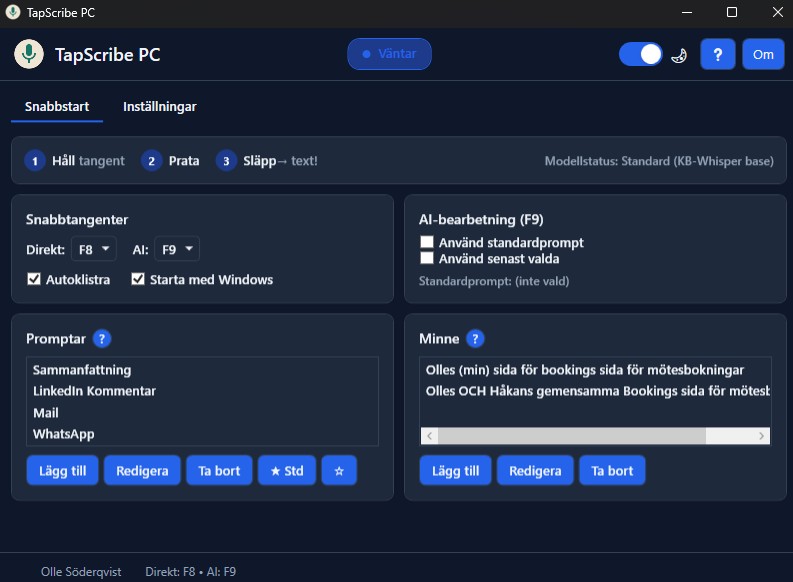The width and height of the screenshot is (793, 582).
Task: Click the help icon next to Minne
Action: pyautogui.click(x=475, y=339)
